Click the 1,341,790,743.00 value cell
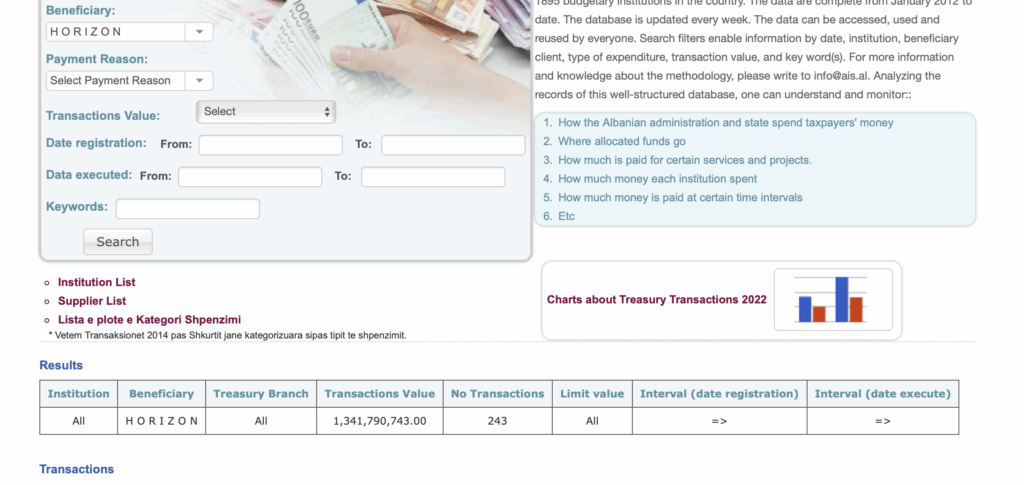The image size is (1024, 485). (x=380, y=421)
